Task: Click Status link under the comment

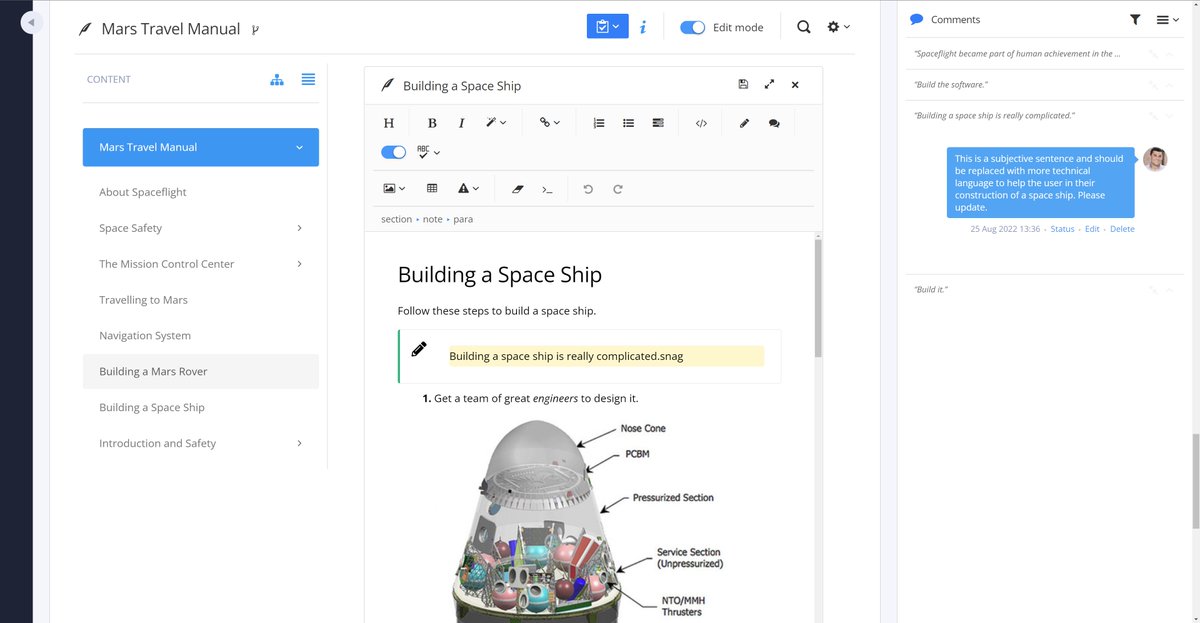Action: coord(1062,229)
